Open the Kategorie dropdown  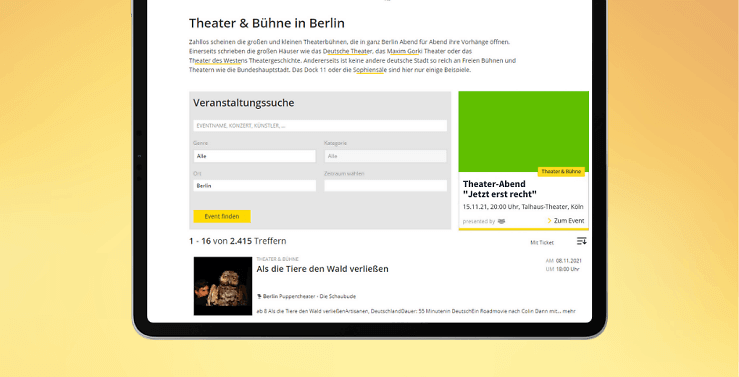(386, 156)
